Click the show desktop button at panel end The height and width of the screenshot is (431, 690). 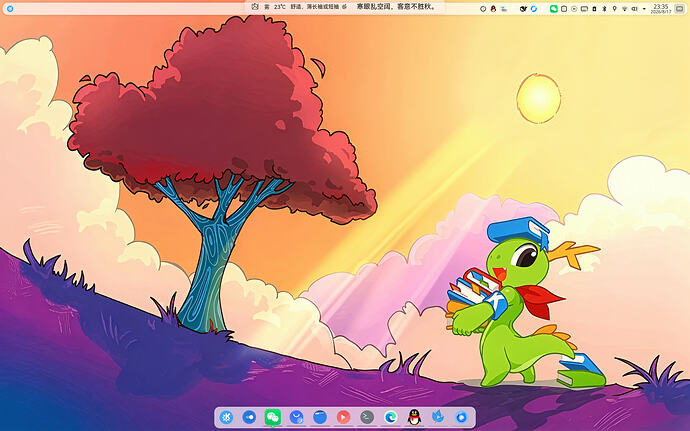coord(679,9)
